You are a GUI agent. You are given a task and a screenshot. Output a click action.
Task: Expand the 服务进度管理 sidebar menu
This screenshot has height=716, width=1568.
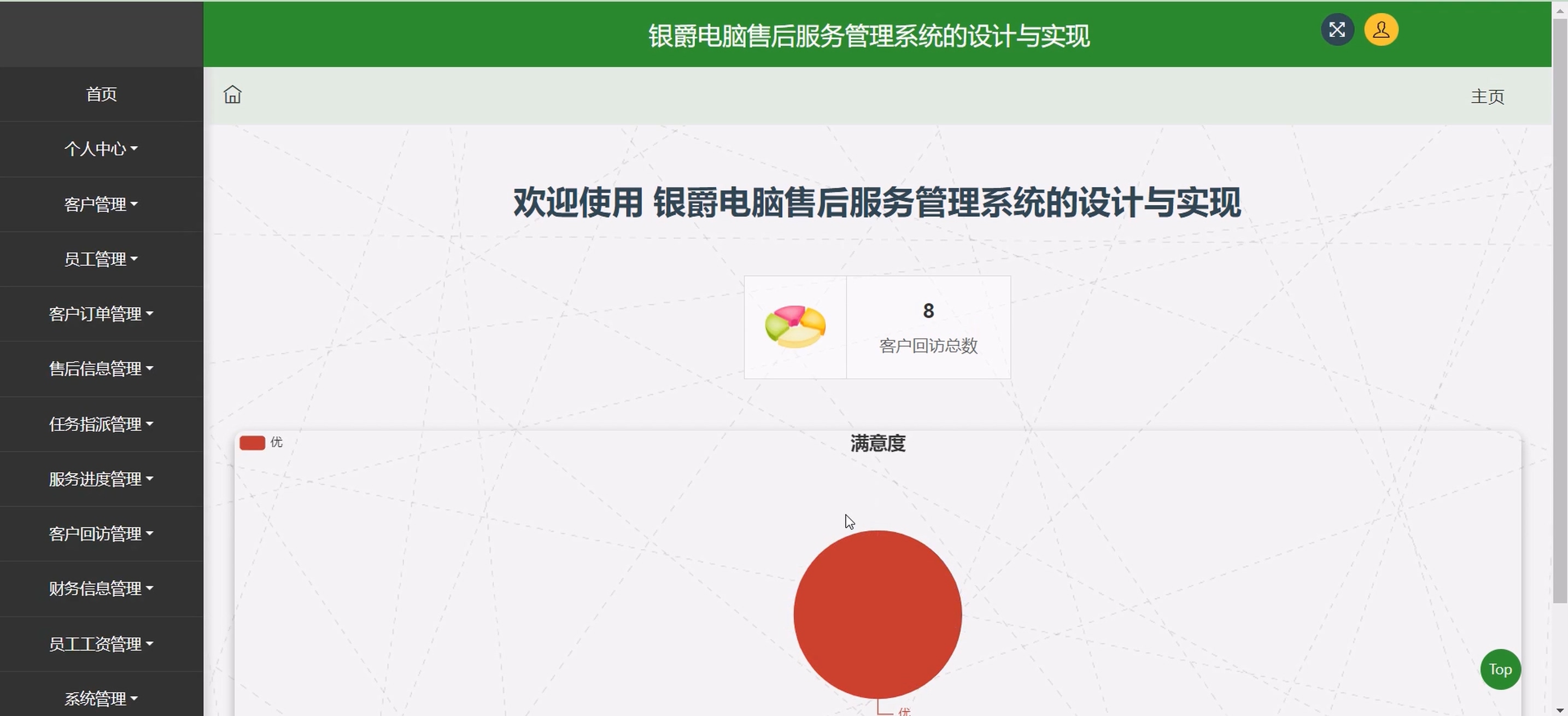[102, 479]
